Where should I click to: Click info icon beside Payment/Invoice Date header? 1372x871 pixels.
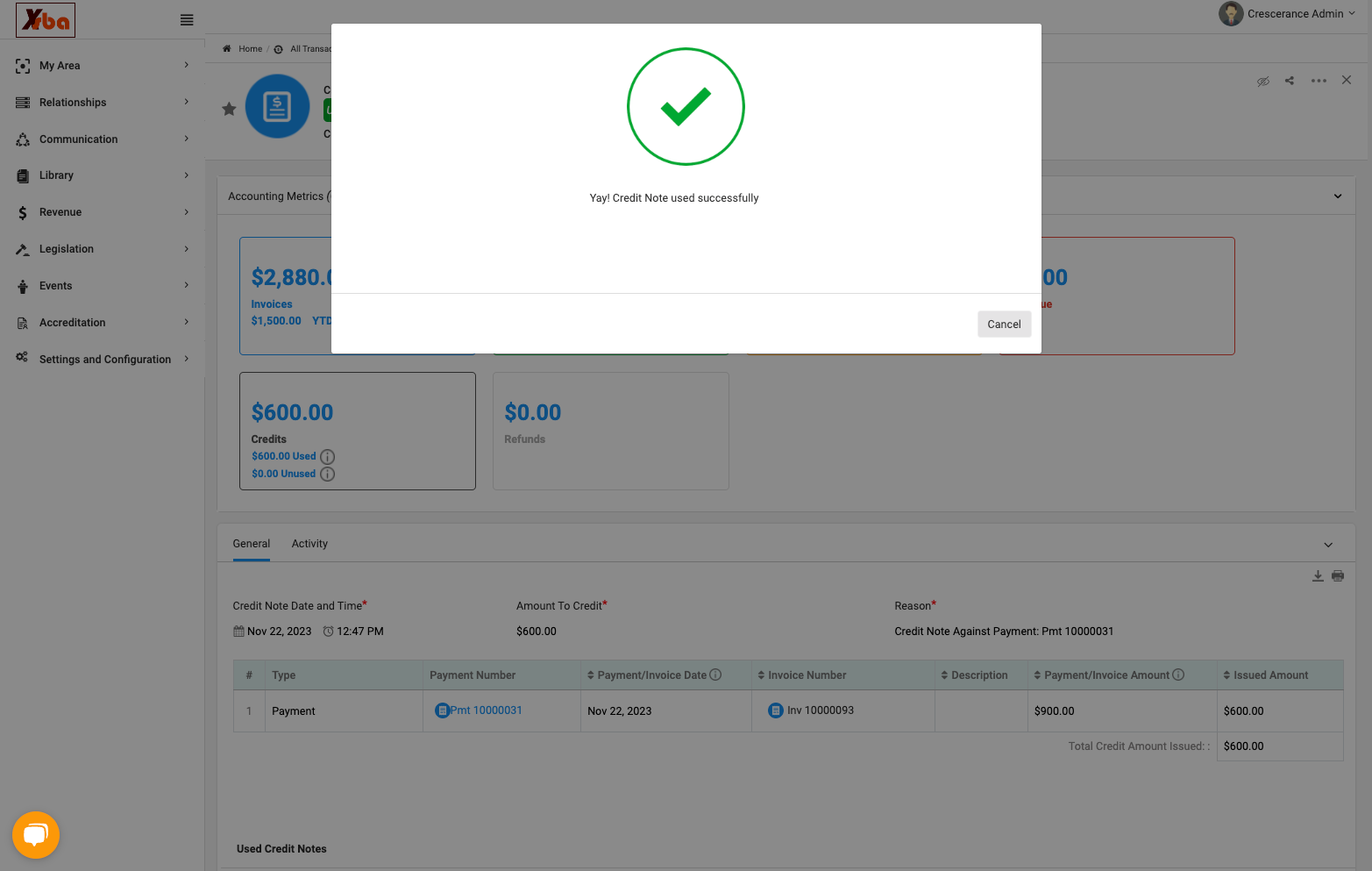coord(715,675)
